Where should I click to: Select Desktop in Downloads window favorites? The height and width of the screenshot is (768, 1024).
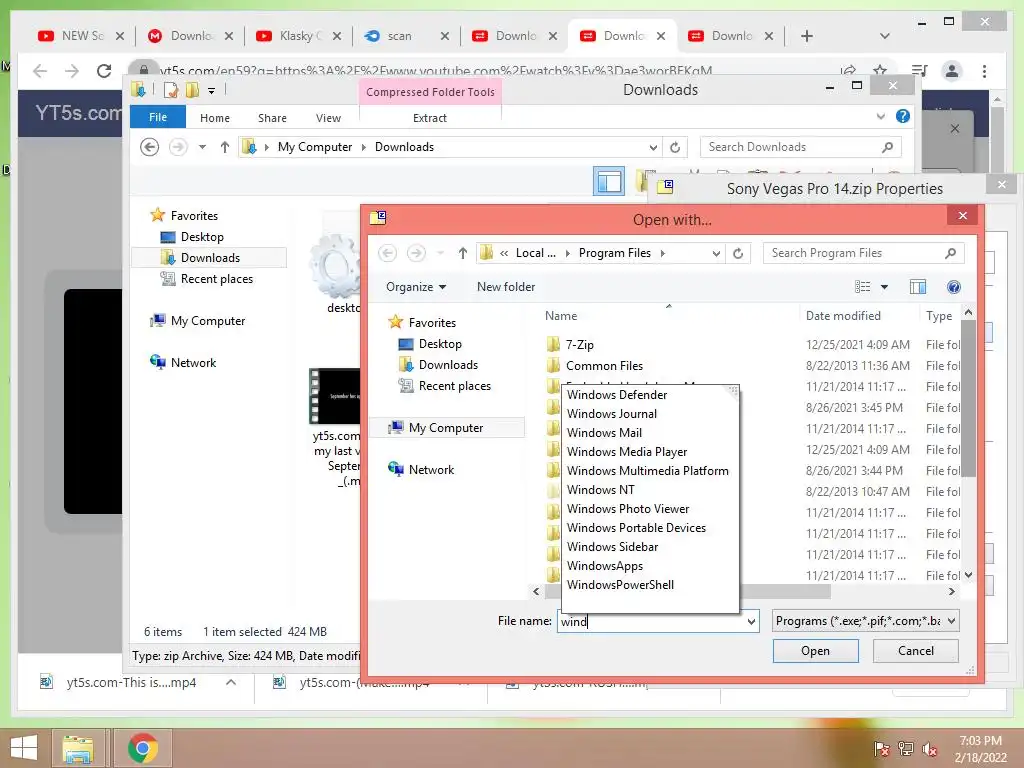[202, 236]
